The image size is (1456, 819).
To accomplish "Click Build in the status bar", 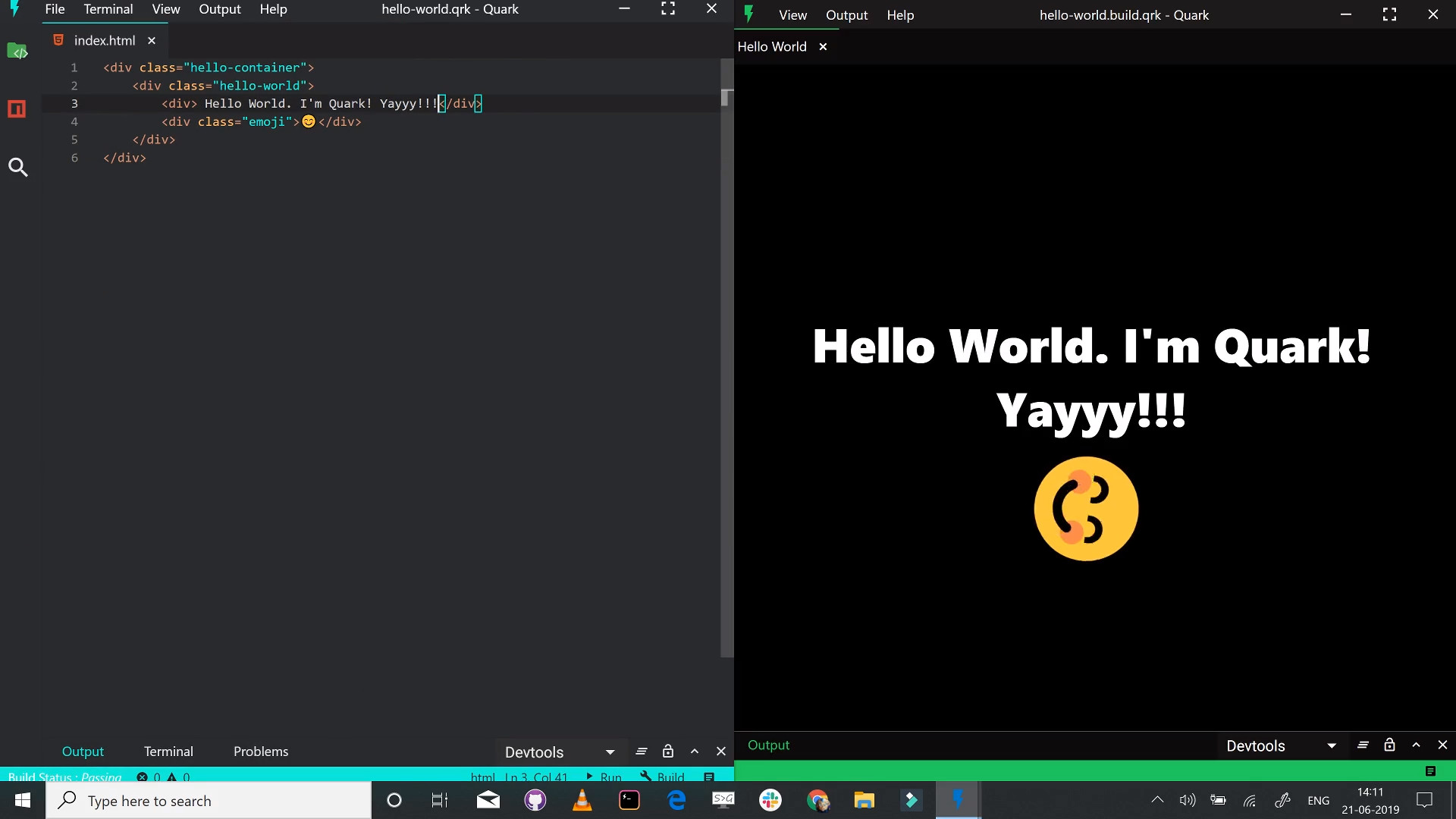I will click(x=663, y=777).
